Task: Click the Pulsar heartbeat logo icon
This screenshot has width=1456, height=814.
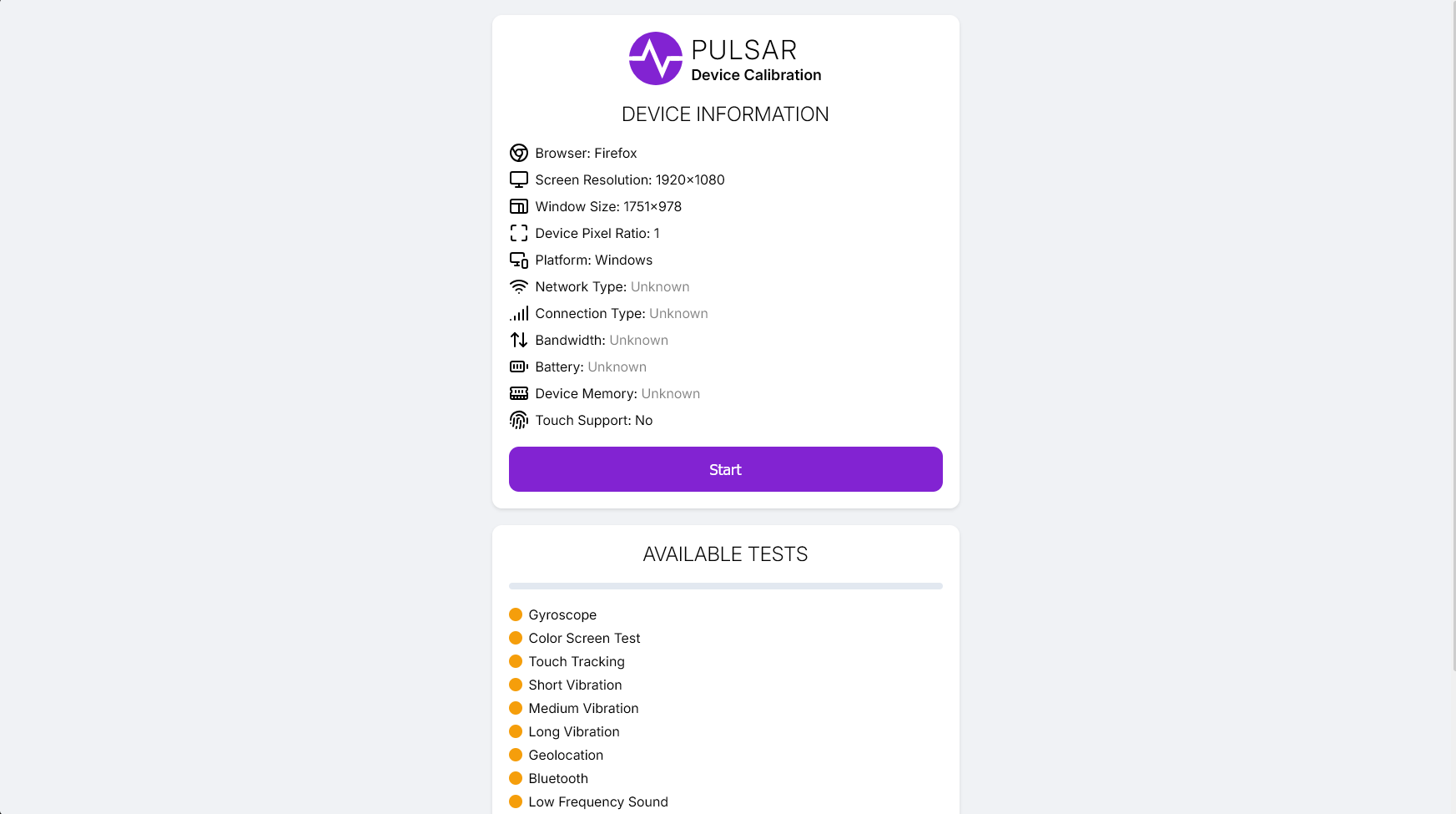Action: click(655, 58)
